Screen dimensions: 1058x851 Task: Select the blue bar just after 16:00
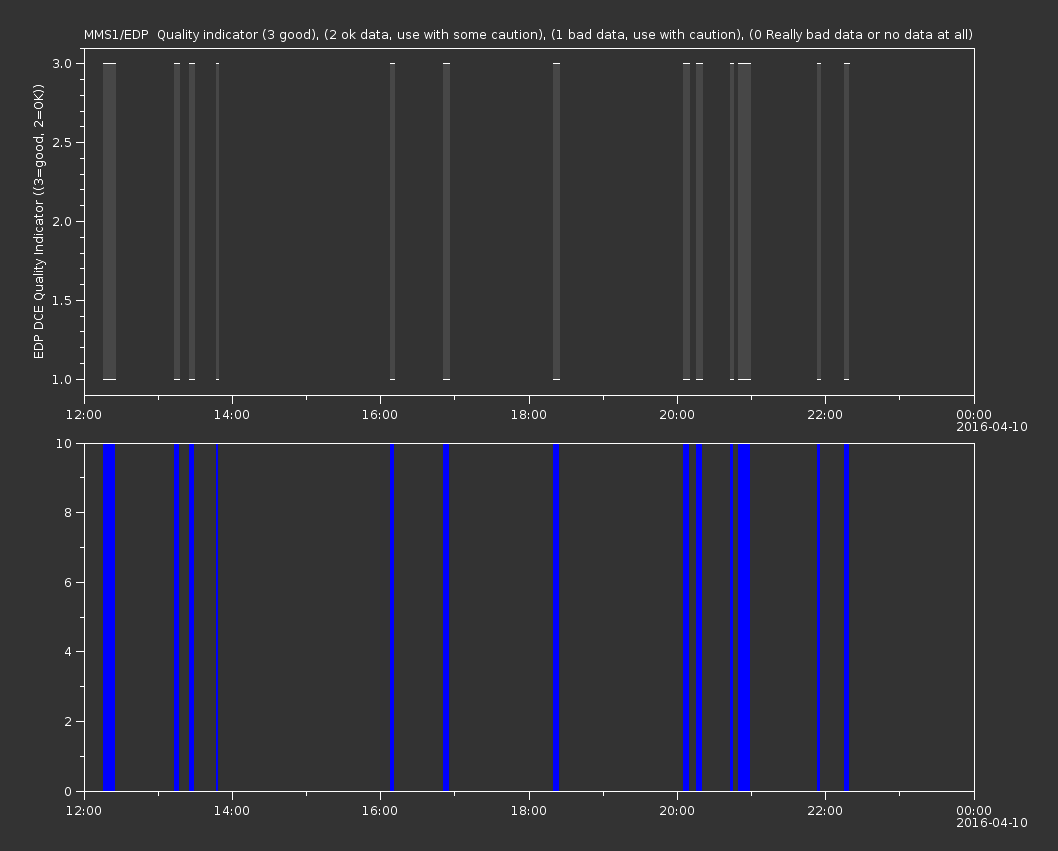click(392, 617)
